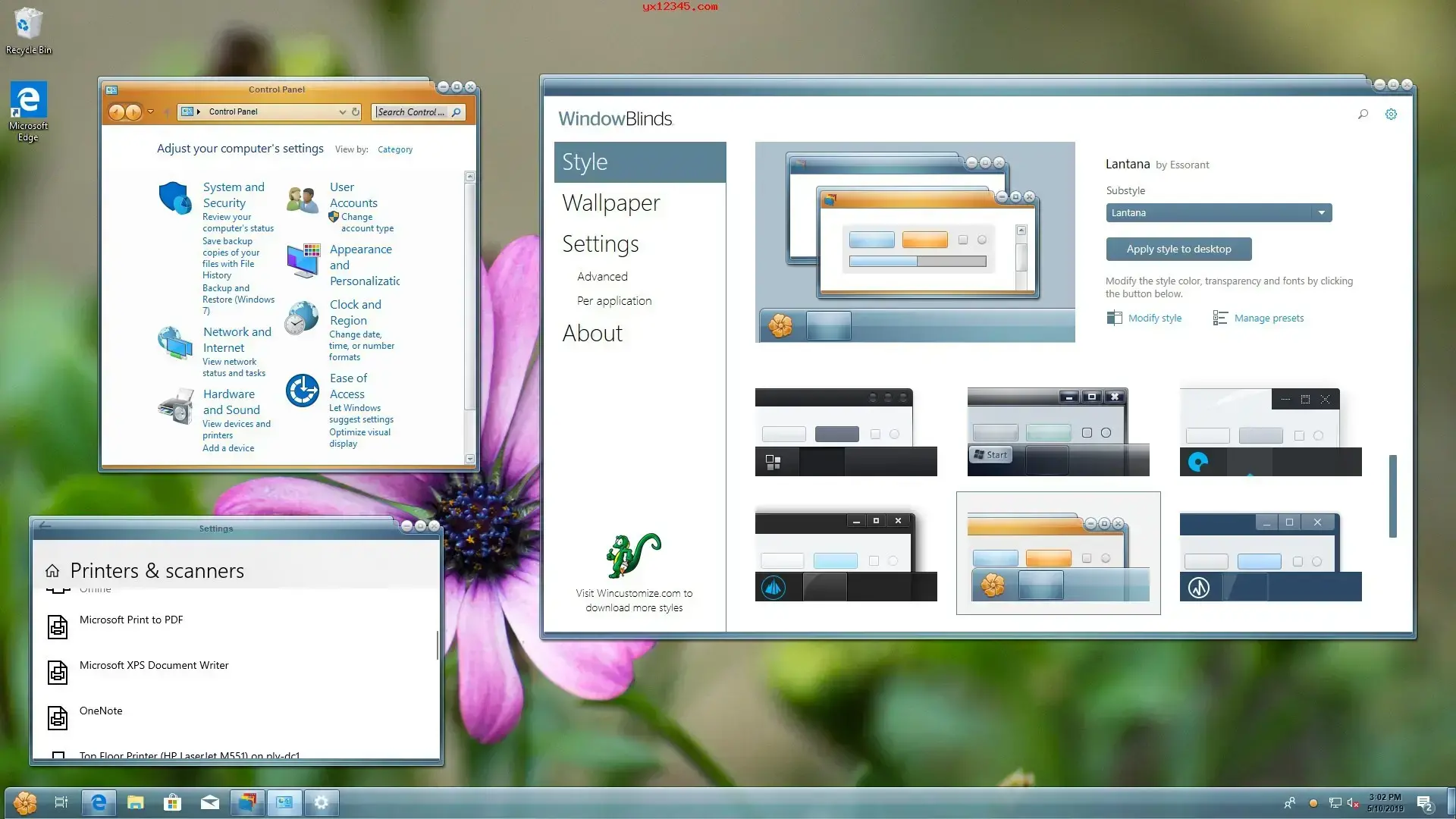Open Hardware and Sound printer icon
Viewport: 1456px width, 819px height.
coord(176,406)
